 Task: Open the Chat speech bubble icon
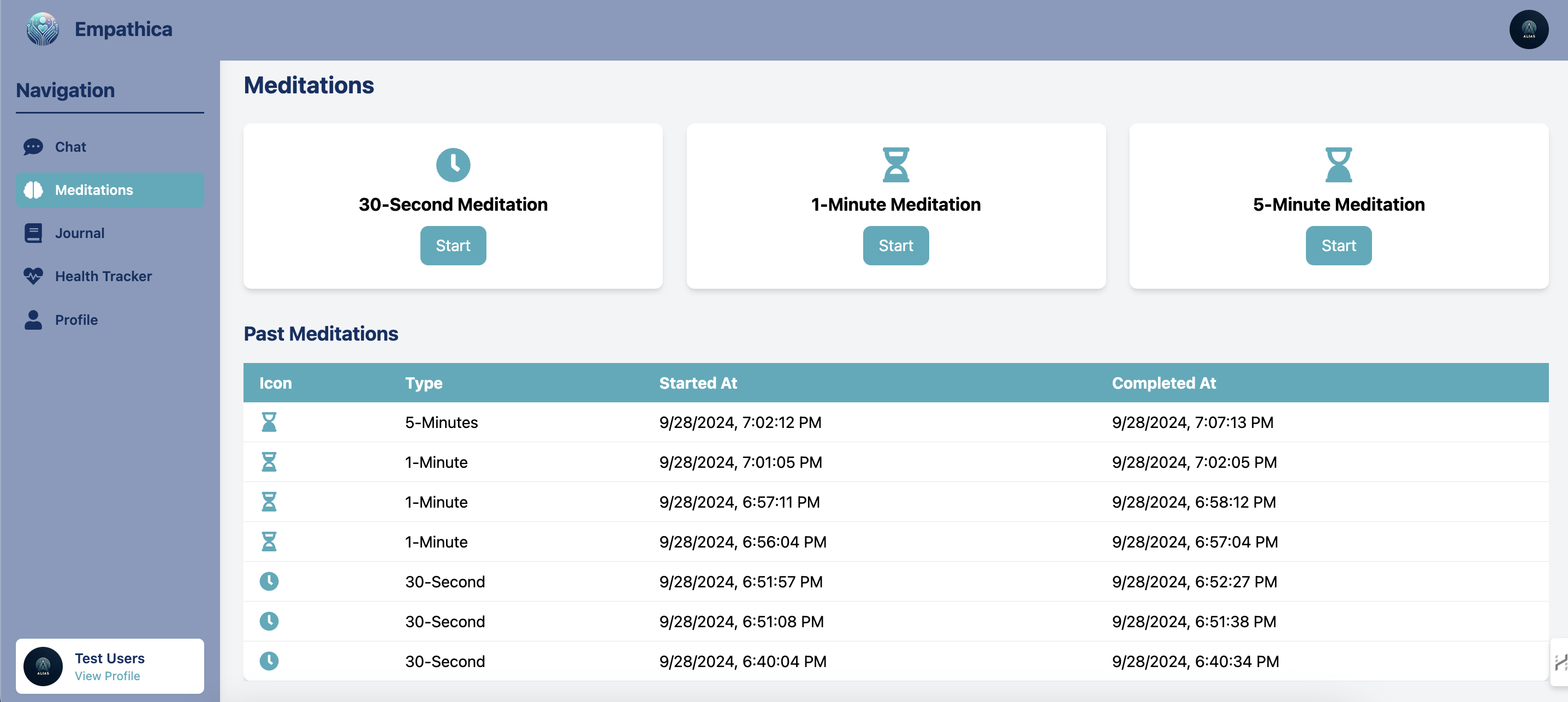(x=33, y=147)
